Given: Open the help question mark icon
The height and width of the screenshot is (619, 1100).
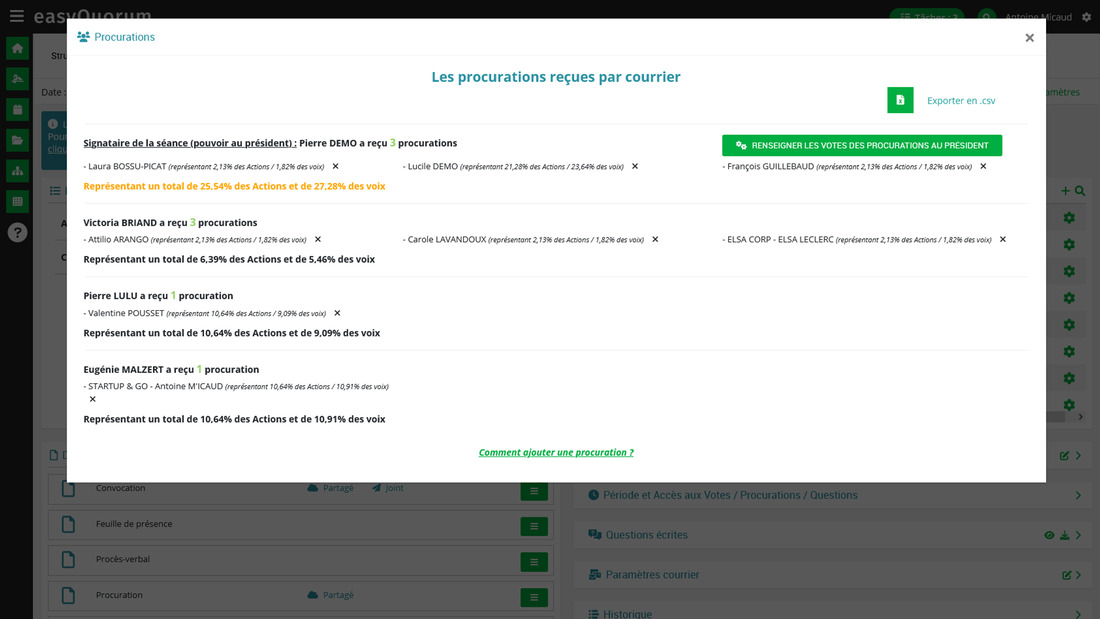Looking at the screenshot, I should (17, 232).
